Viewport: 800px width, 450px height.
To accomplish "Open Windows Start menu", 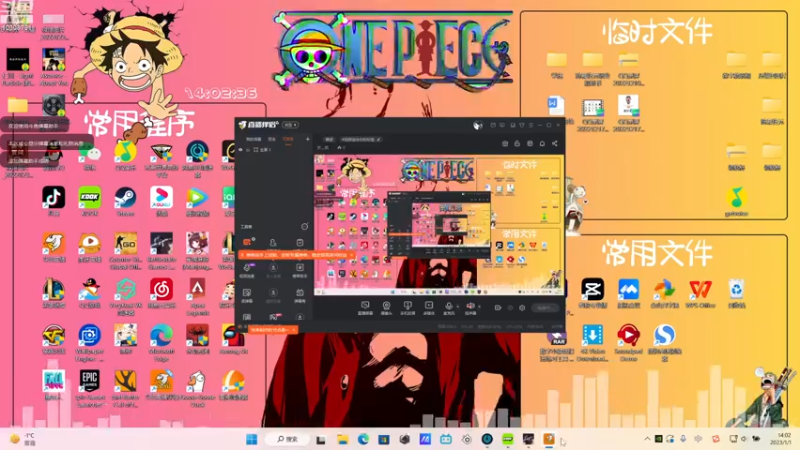I will point(252,439).
